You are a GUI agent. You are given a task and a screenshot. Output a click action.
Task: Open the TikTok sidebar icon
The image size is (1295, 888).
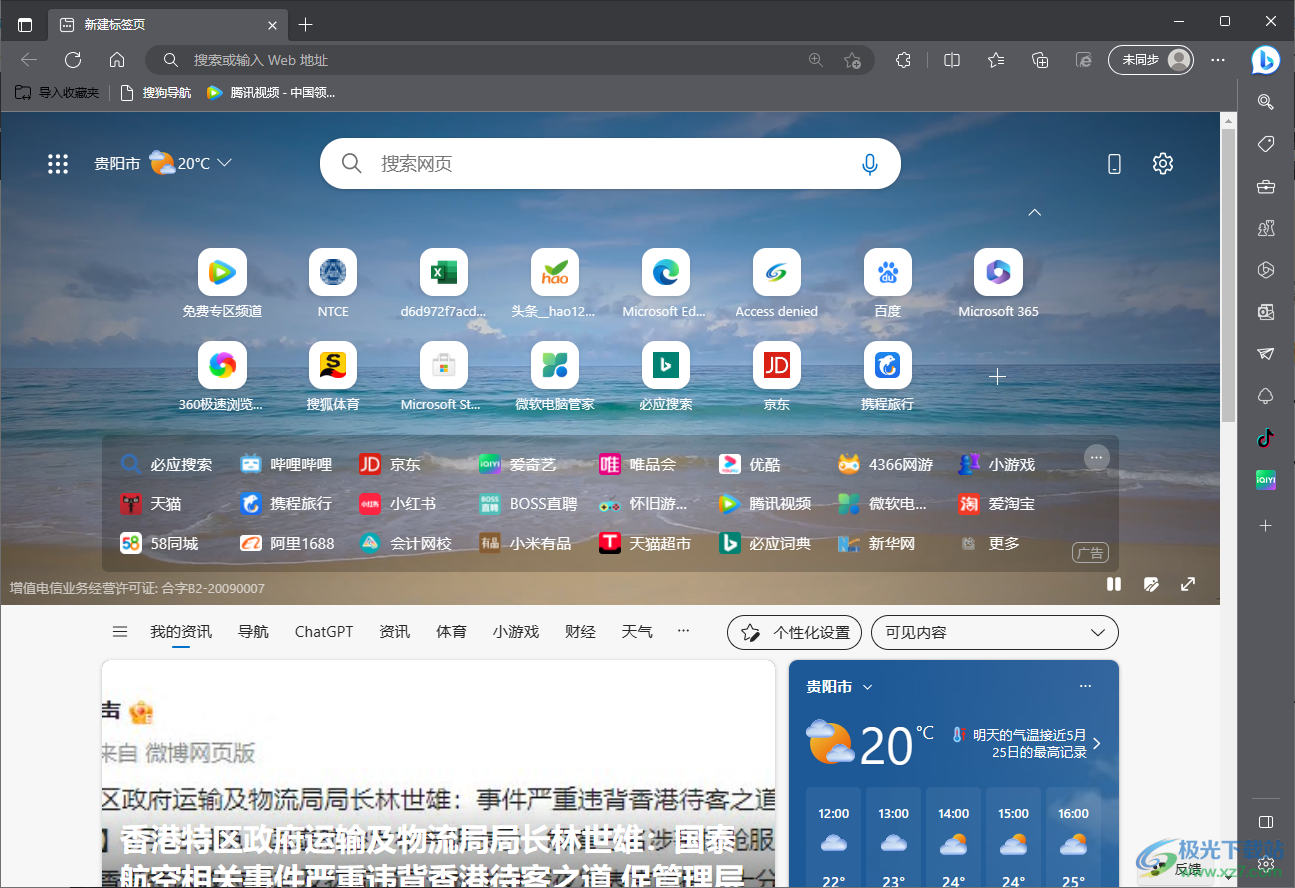click(1265, 438)
